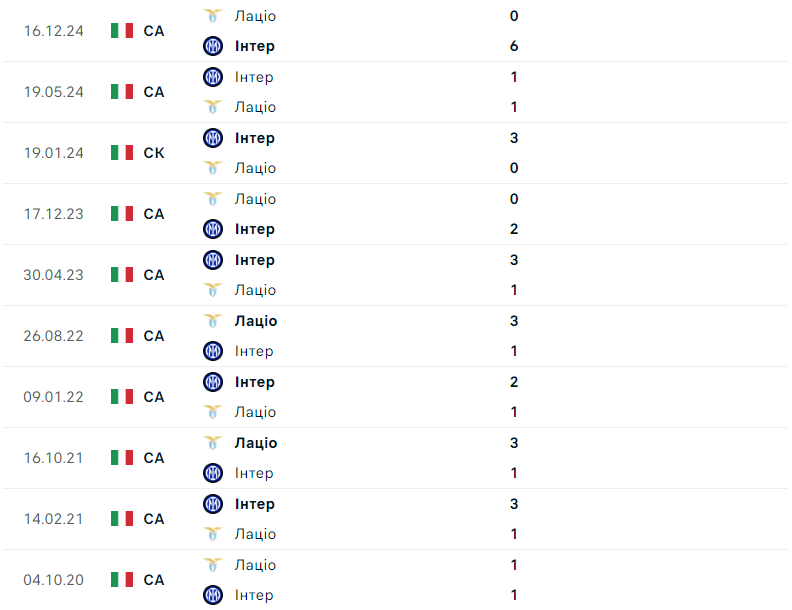
Task: Click Italy flag beside 30.04.23 date
Action: (x=122, y=275)
